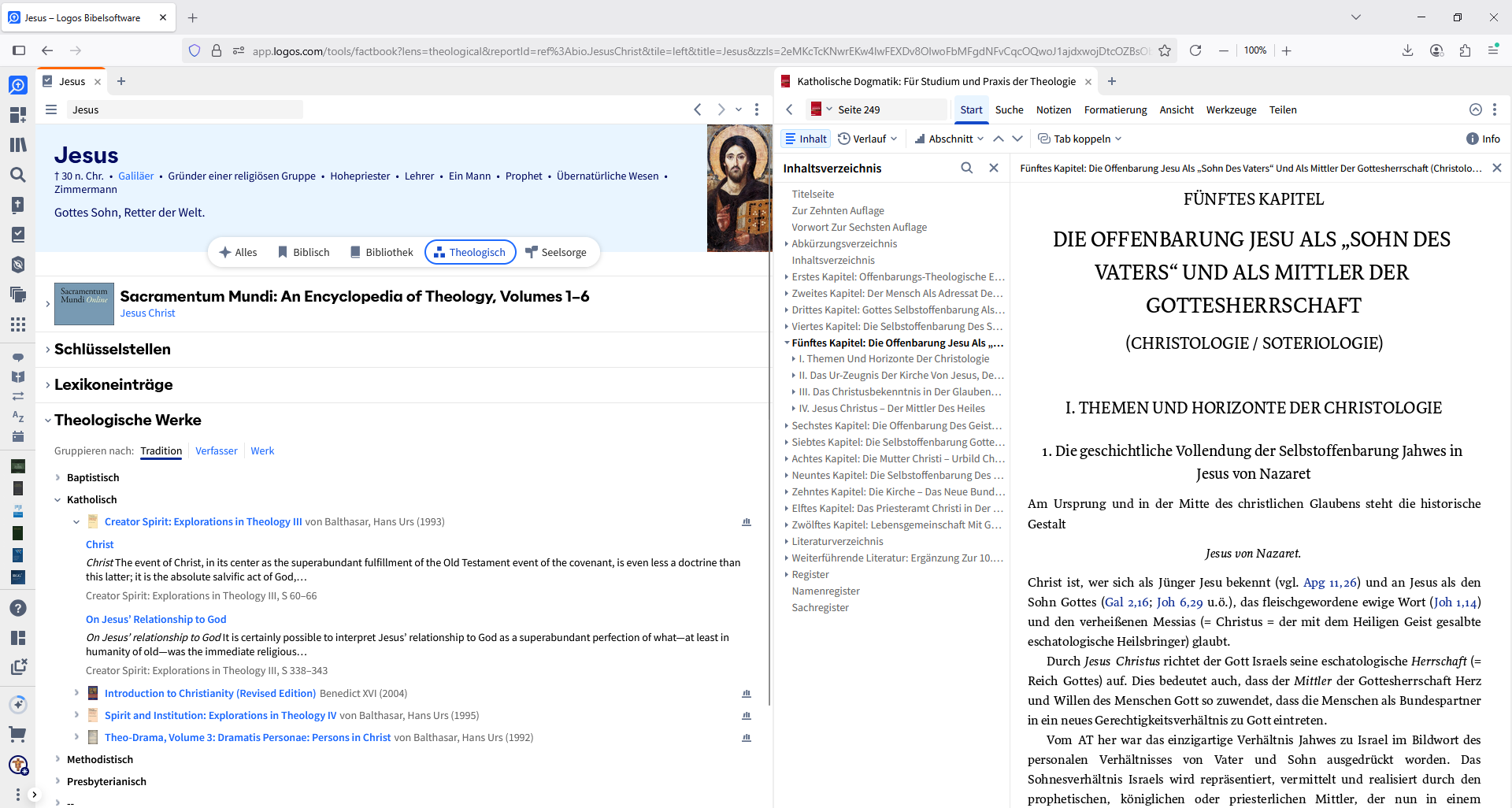Switch to the Teilen ribbon tab
Image resolution: width=1512 pixels, height=808 pixels.
[1283, 109]
